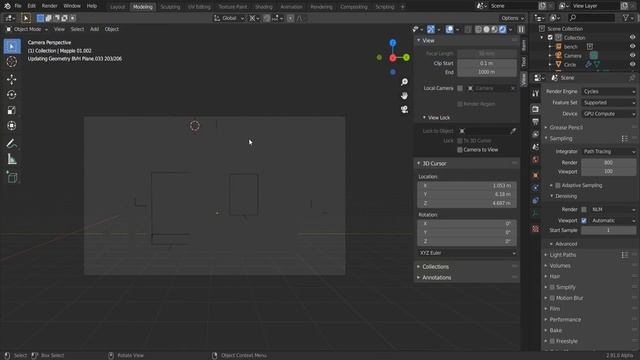Pick the Transform tool
This screenshot has width=640, height=360.
(12, 126)
